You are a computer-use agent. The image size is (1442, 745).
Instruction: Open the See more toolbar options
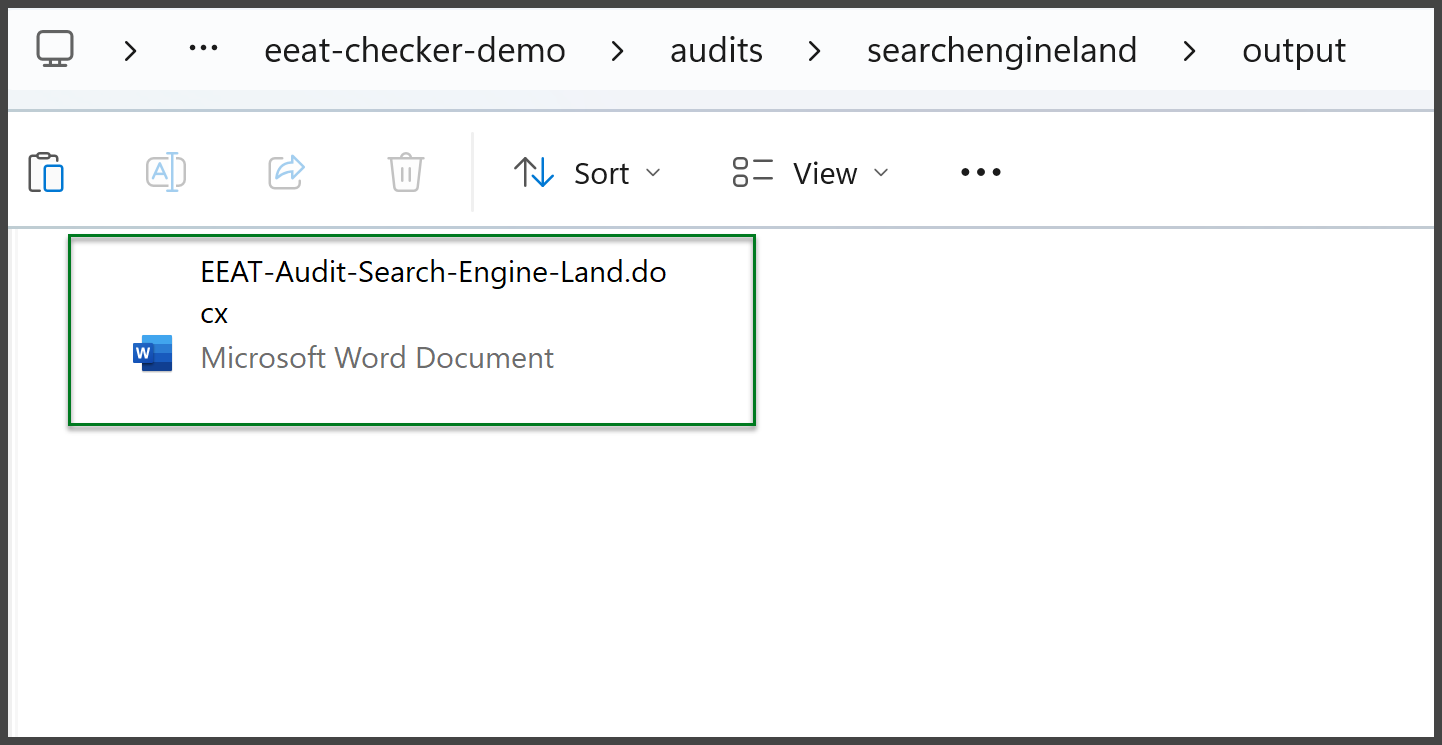pyautogui.click(x=981, y=173)
